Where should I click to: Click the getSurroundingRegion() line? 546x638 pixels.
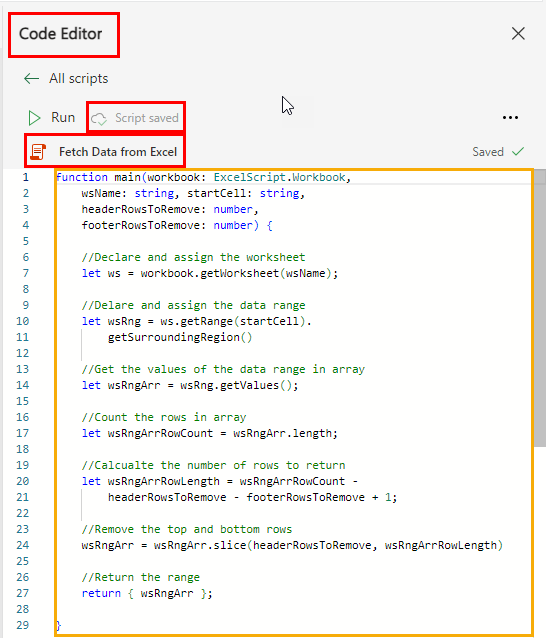pyautogui.click(x=180, y=337)
